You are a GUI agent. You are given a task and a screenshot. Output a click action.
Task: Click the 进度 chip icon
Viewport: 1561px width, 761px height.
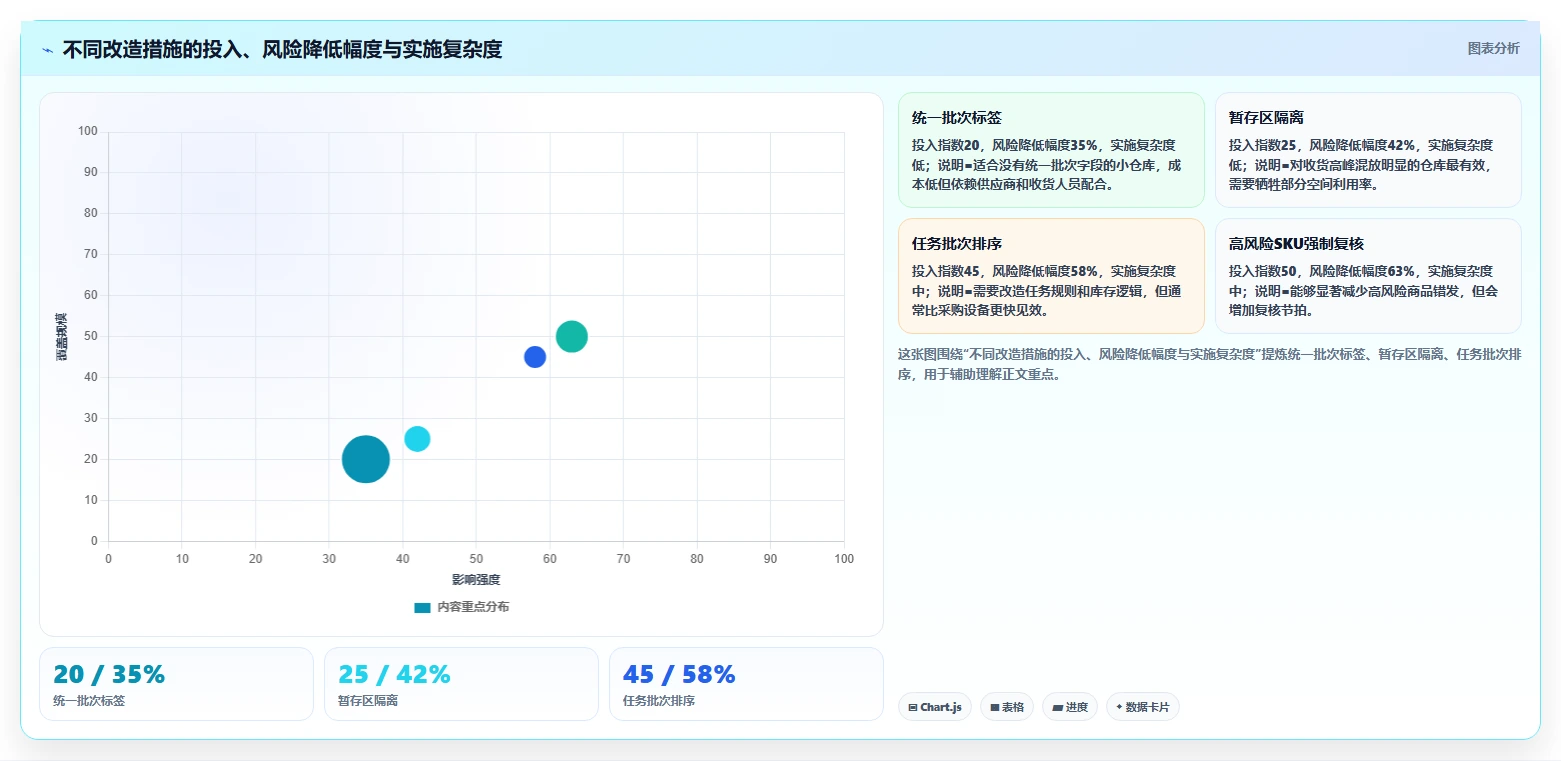coord(1057,707)
